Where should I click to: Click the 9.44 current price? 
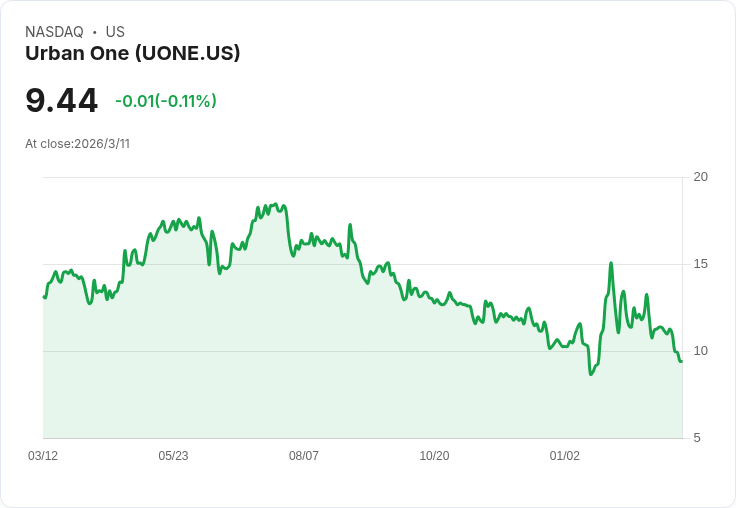tap(61, 100)
